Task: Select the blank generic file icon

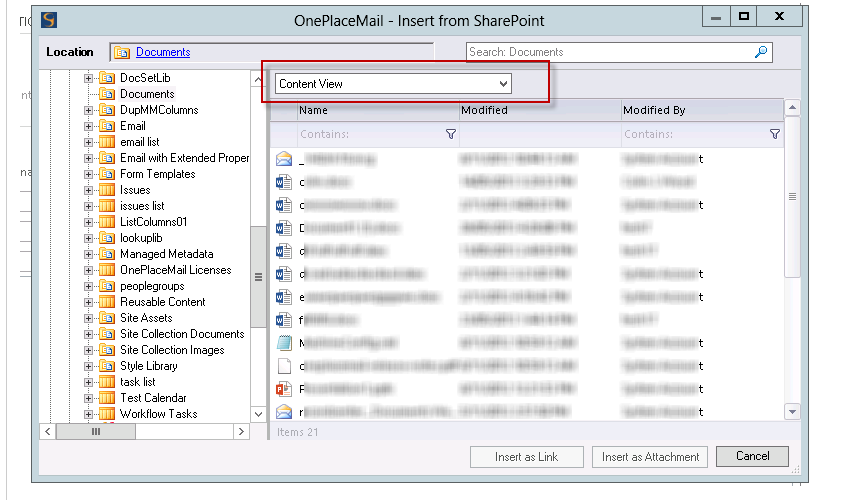Action: [x=284, y=366]
